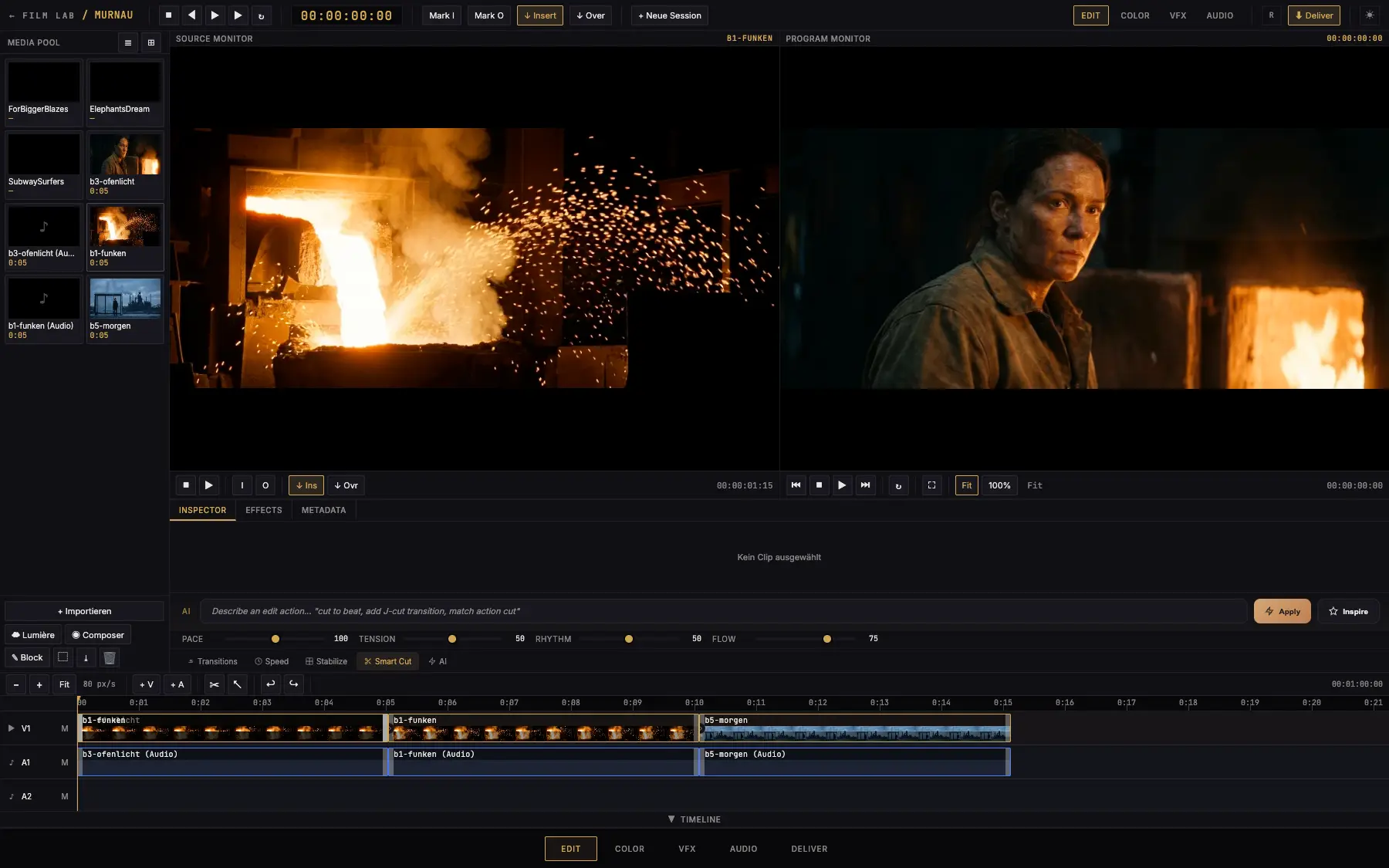The width and height of the screenshot is (1389, 868).
Task: Delete with the trash bin icon
Action: pos(110,657)
